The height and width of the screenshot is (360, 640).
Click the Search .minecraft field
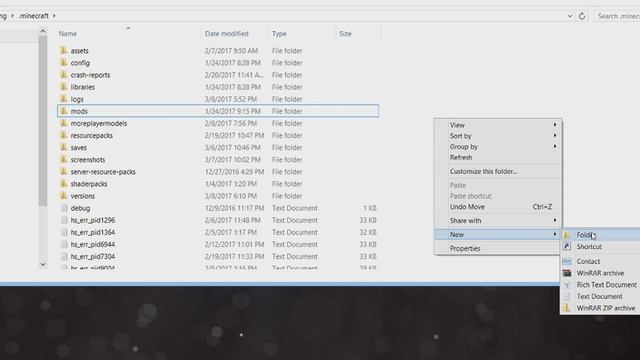[x=618, y=16]
